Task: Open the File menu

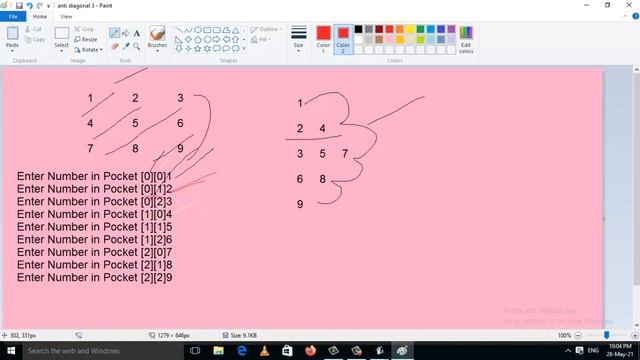Action: [x=13, y=16]
